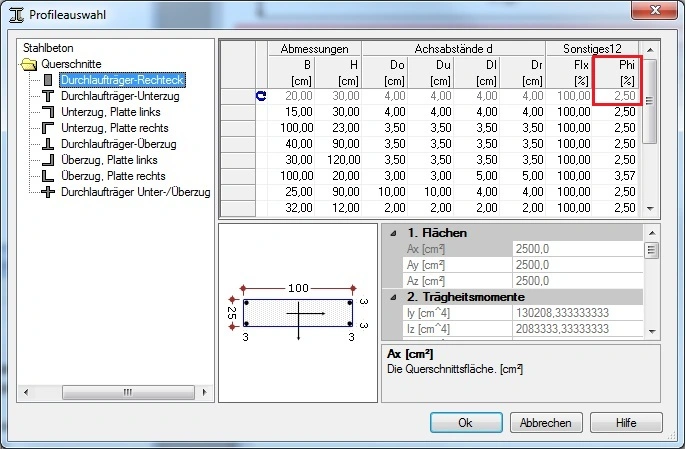Click the tree panel left scroll arrow
This screenshot has height=449, width=686.
pos(26,392)
